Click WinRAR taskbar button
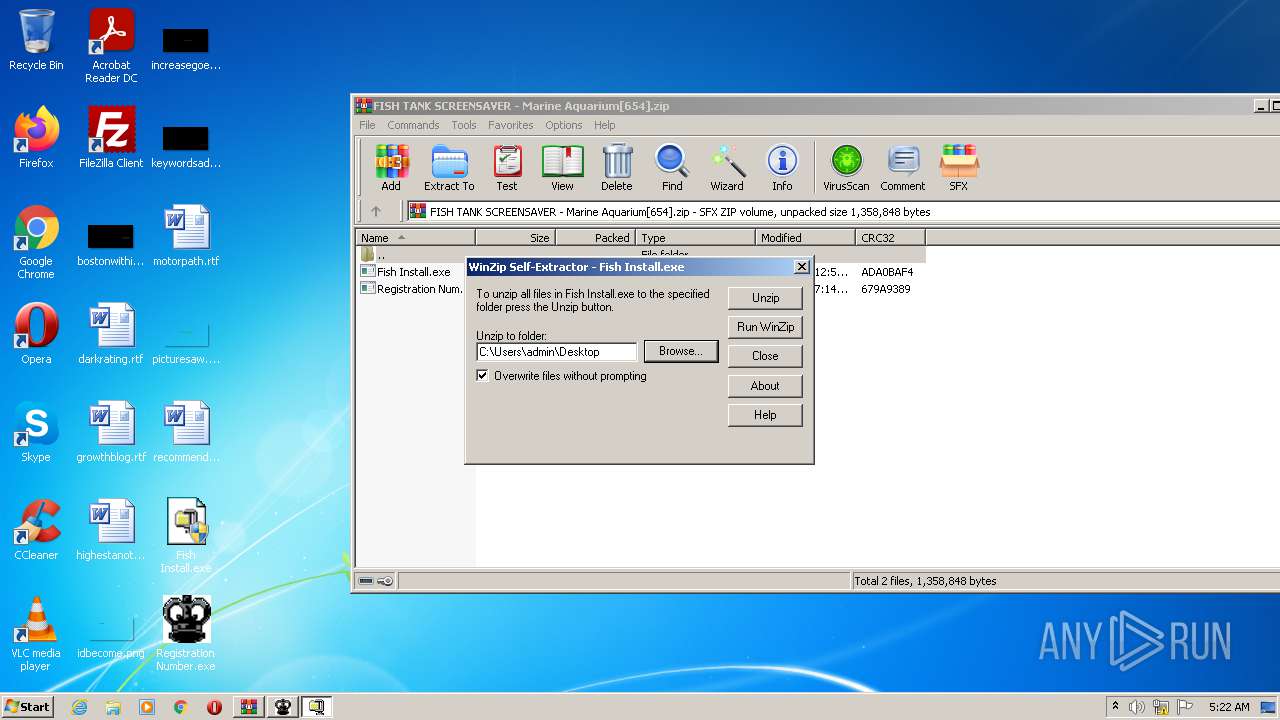Image resolution: width=1280 pixels, height=720 pixels. pos(249,707)
